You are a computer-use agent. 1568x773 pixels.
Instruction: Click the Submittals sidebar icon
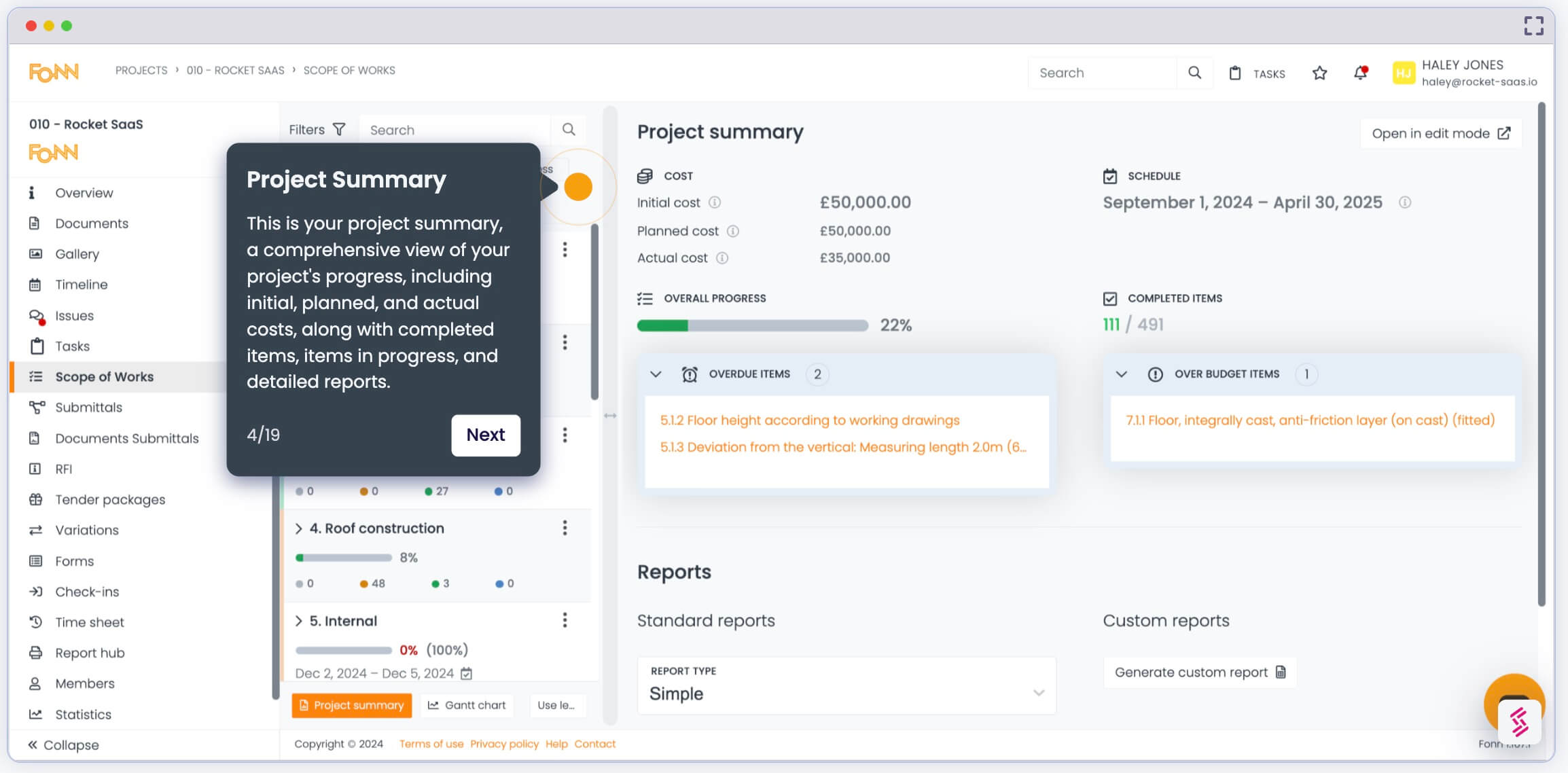coord(36,408)
